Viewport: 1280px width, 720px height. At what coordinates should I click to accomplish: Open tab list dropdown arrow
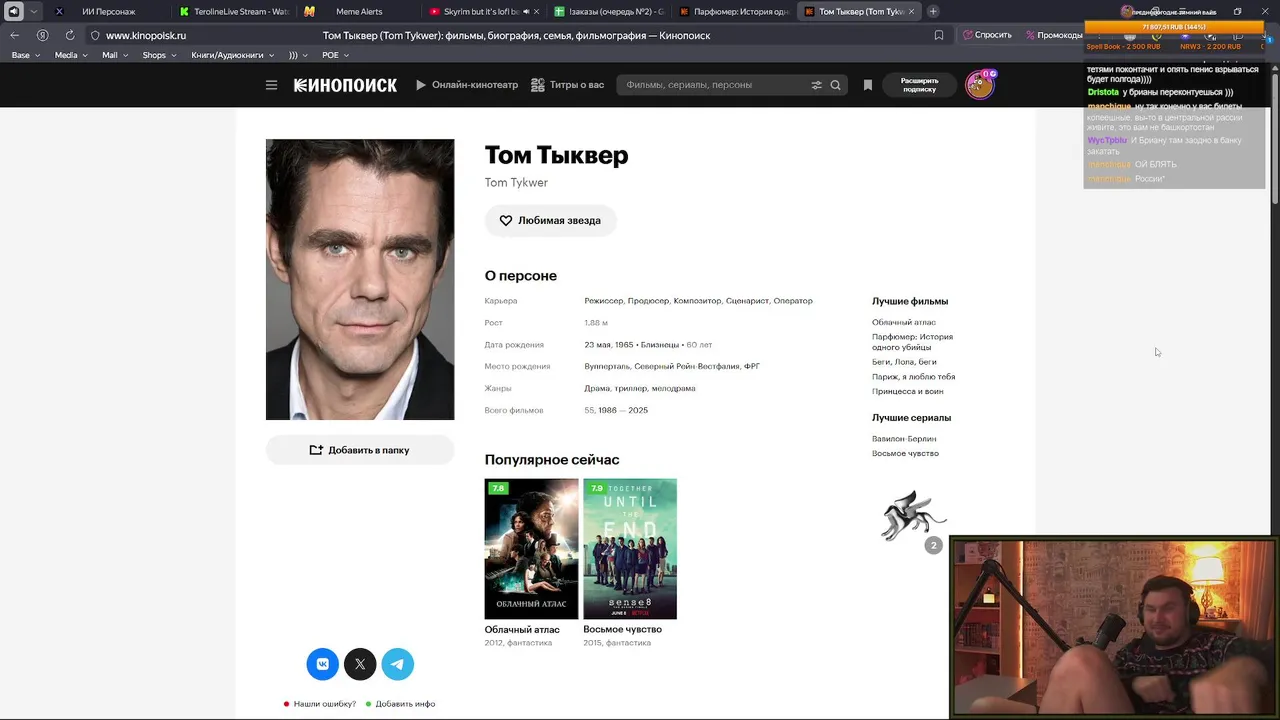pos(34,12)
